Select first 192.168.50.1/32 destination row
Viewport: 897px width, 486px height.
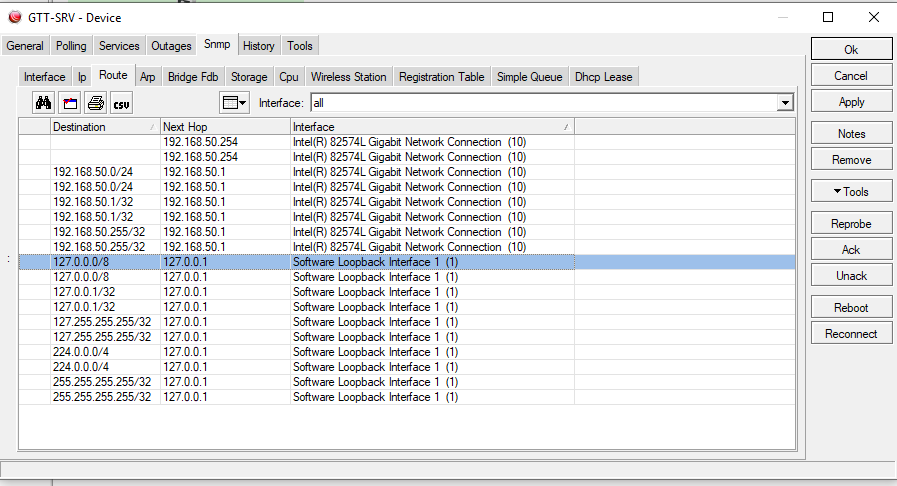pos(407,202)
